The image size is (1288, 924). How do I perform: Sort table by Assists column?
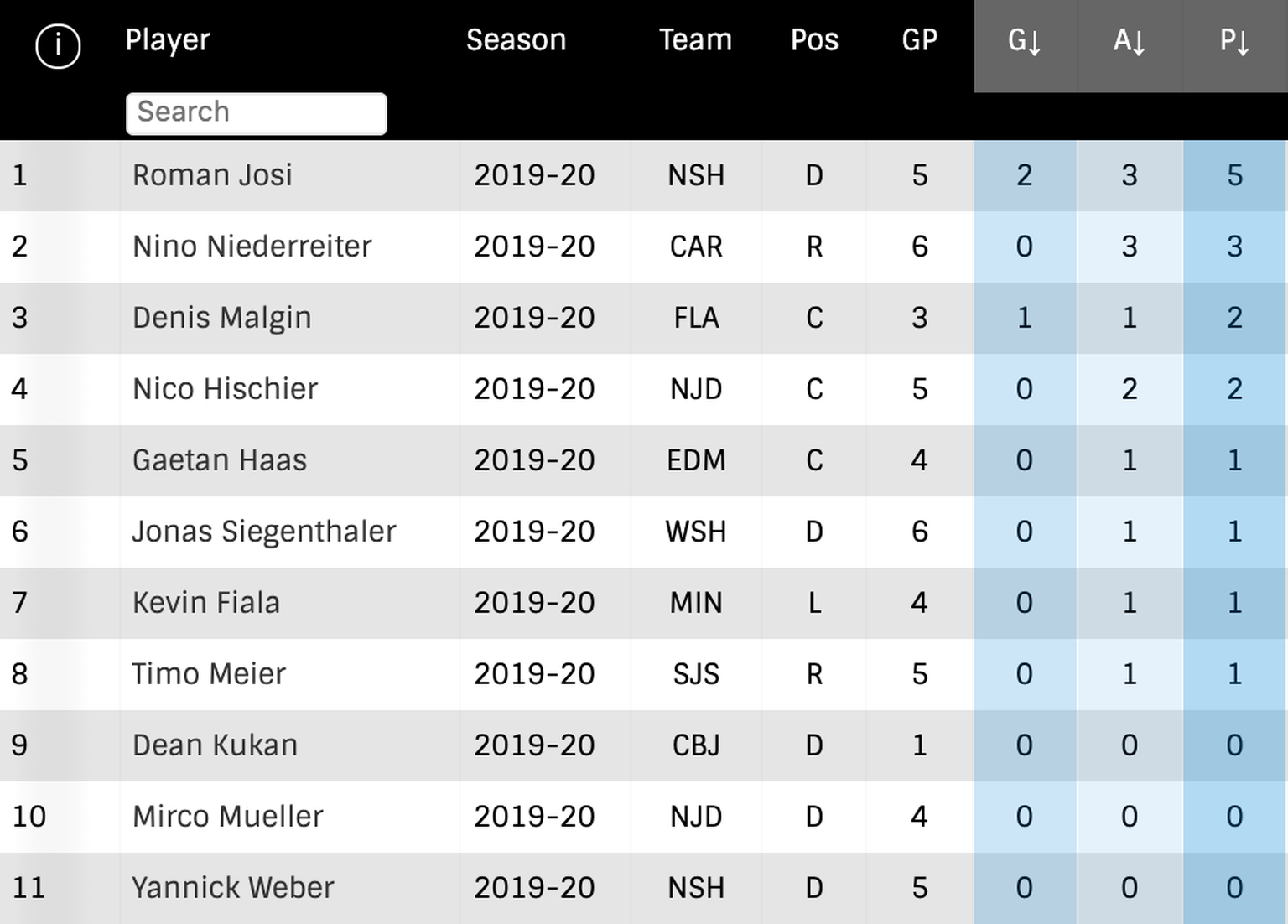pyautogui.click(x=1129, y=40)
